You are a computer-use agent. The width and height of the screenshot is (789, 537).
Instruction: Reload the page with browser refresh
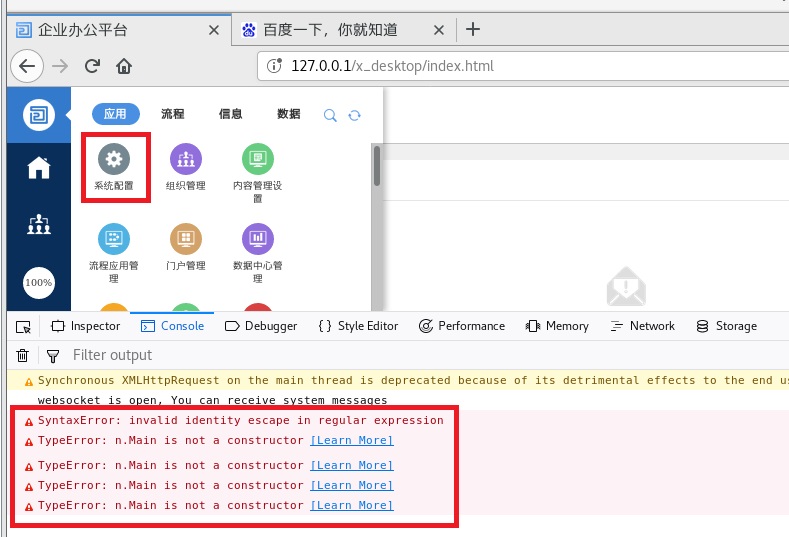[92, 66]
